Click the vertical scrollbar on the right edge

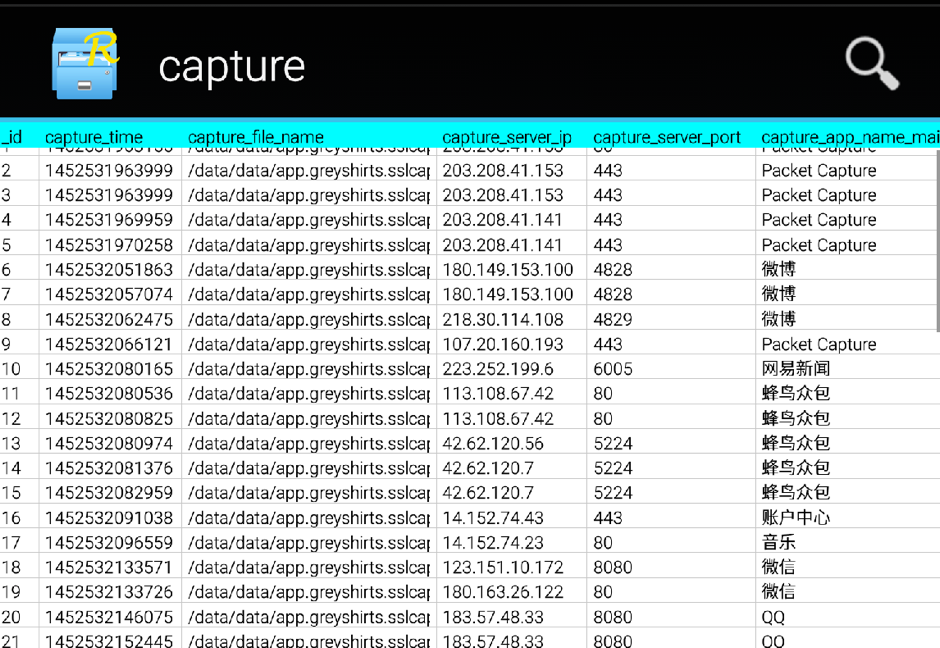pos(937,240)
